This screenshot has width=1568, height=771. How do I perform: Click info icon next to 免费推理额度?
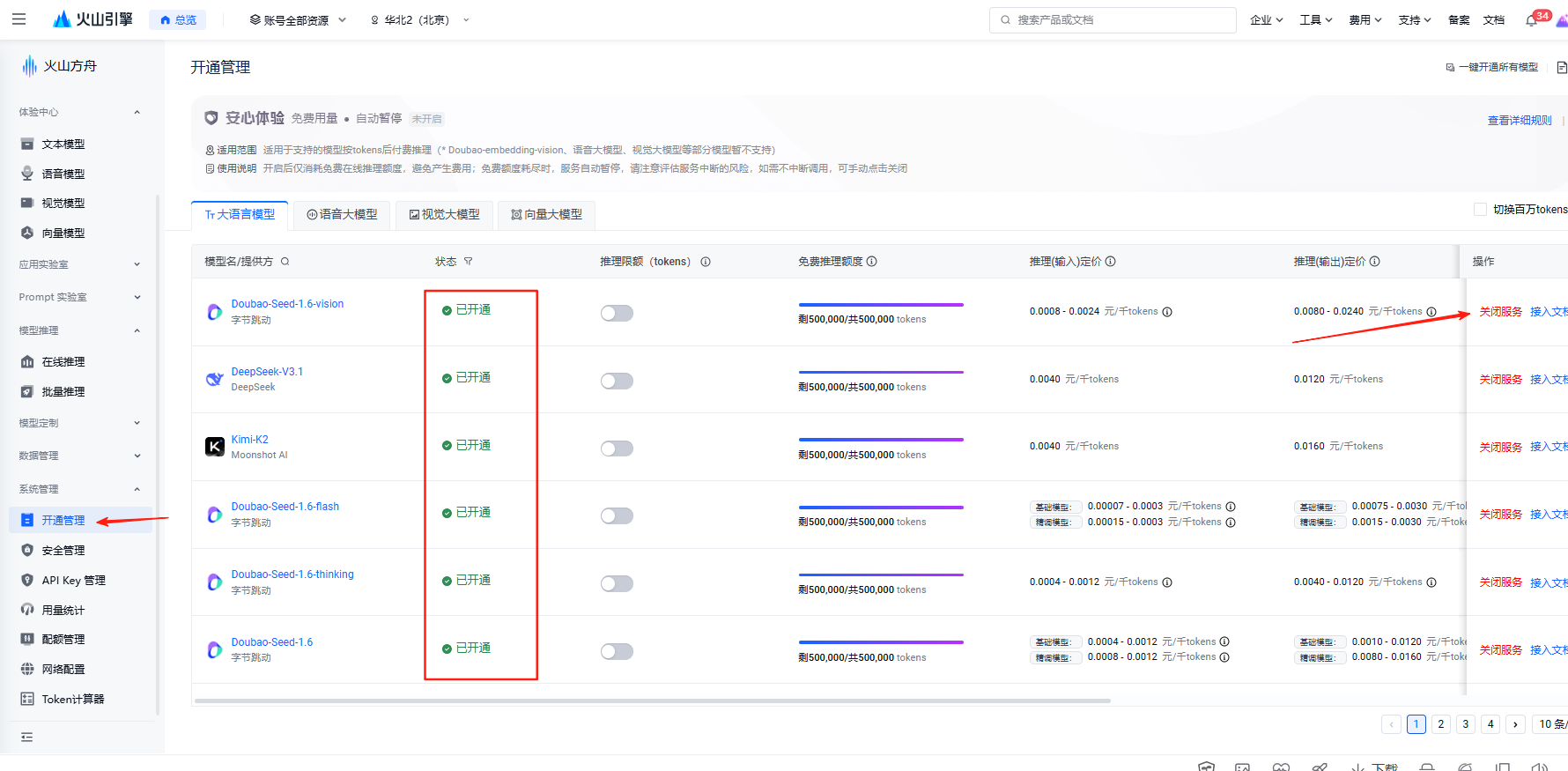871,262
